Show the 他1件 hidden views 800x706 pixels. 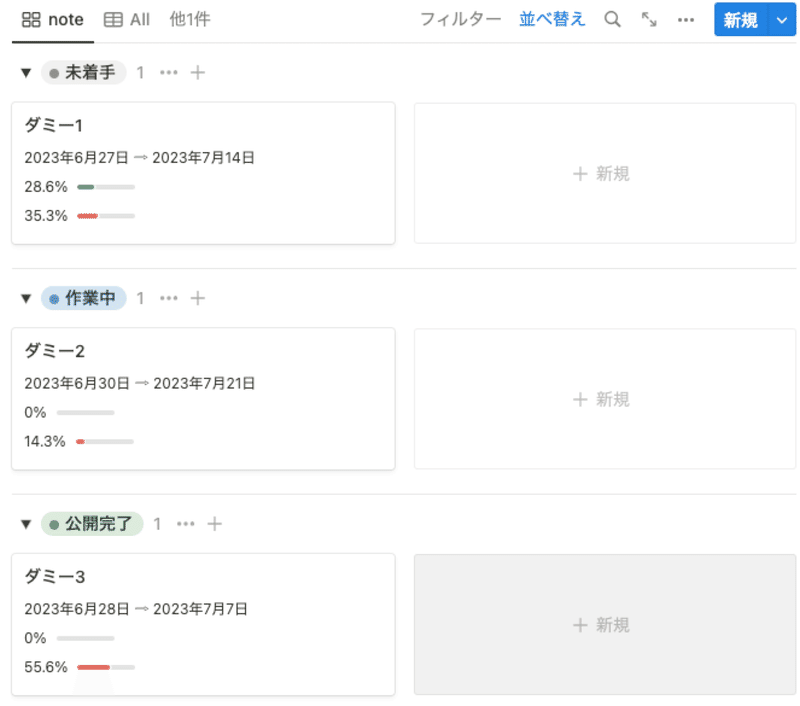click(x=190, y=20)
